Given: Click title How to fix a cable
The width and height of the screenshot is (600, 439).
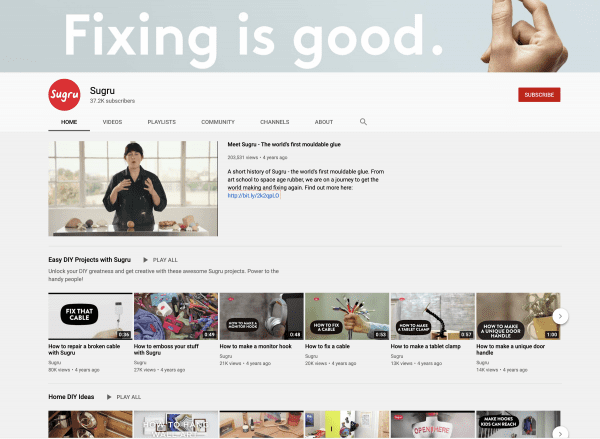Looking at the screenshot, I should point(328,346).
